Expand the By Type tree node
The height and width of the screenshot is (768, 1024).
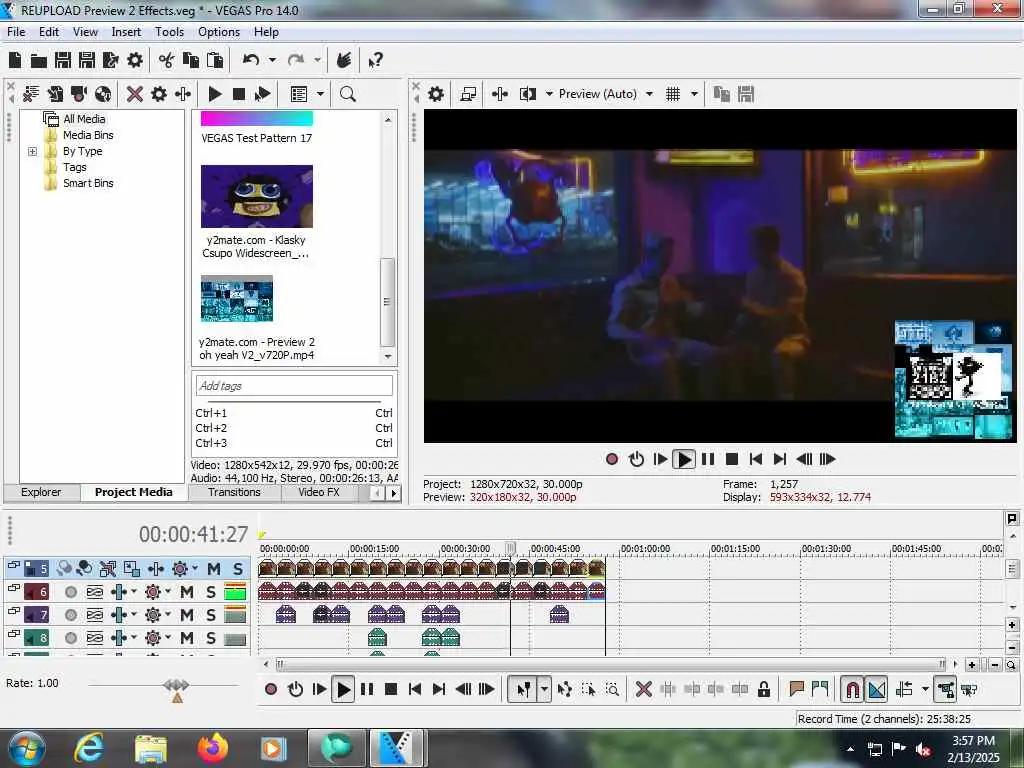pos(32,152)
